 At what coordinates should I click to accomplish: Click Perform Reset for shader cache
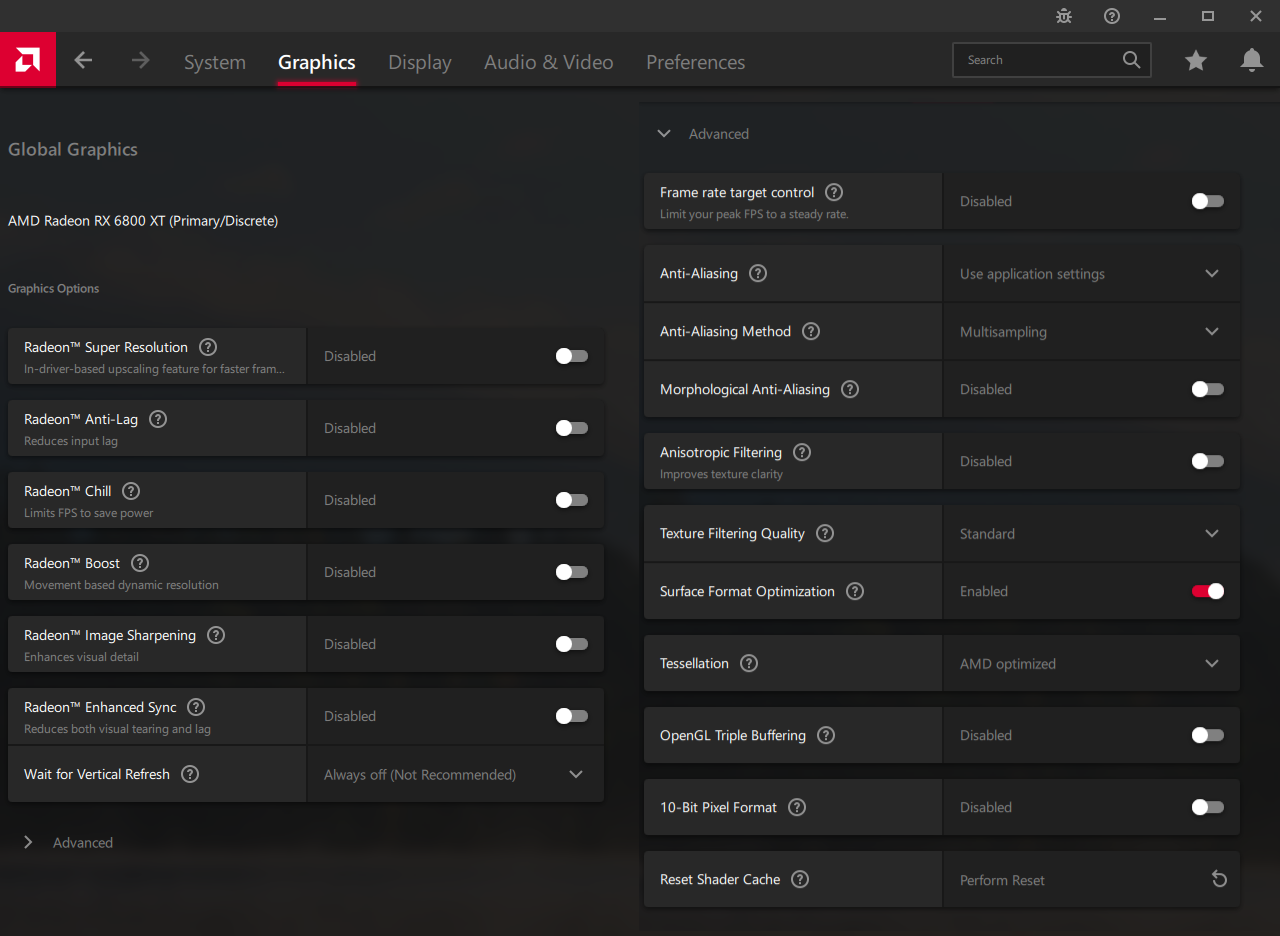[1002, 880]
